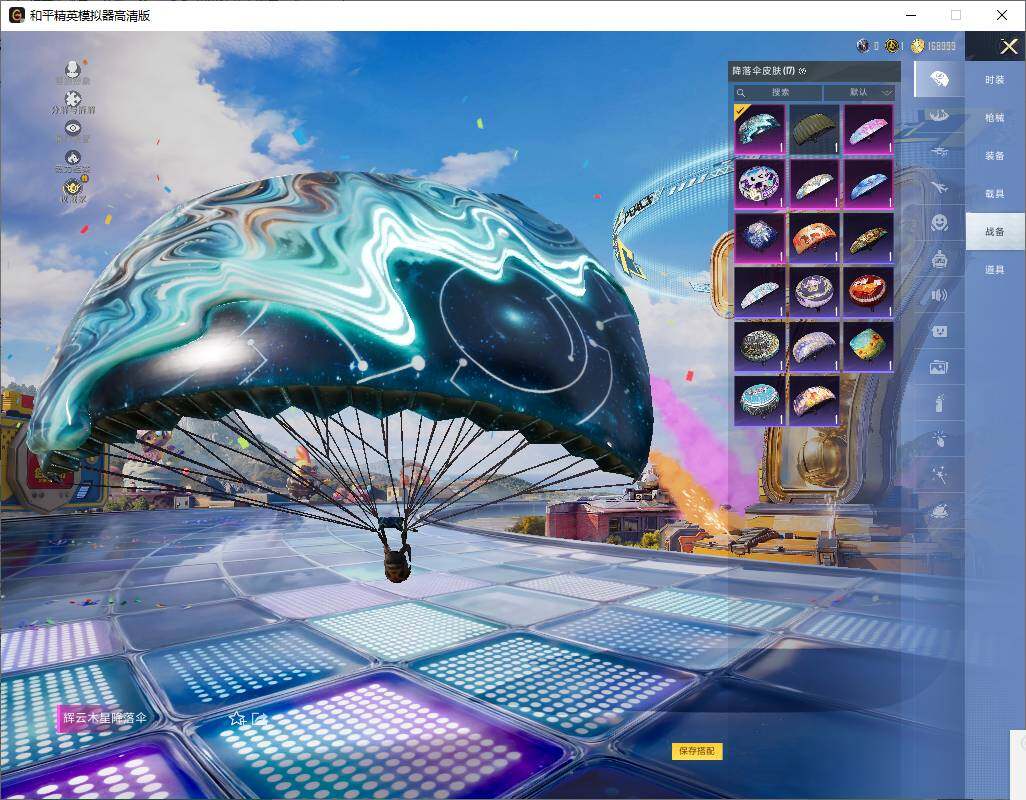
Task: Open the photo gallery category icon
Action: (x=940, y=367)
